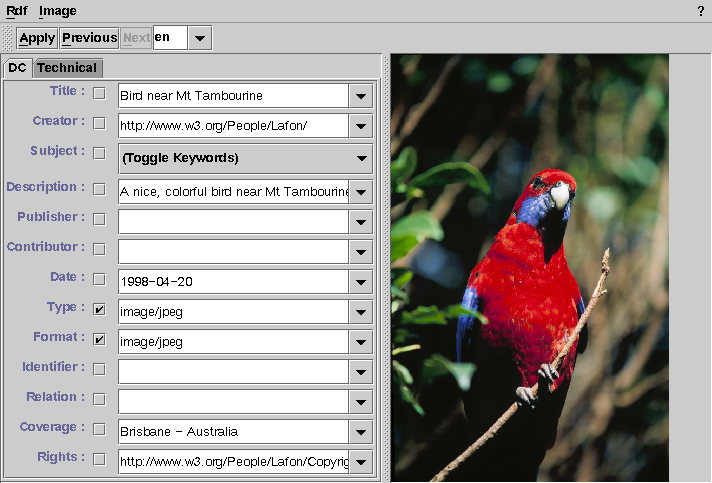Check the Title checkbox
This screenshot has height=483, width=712.
pos(99,94)
